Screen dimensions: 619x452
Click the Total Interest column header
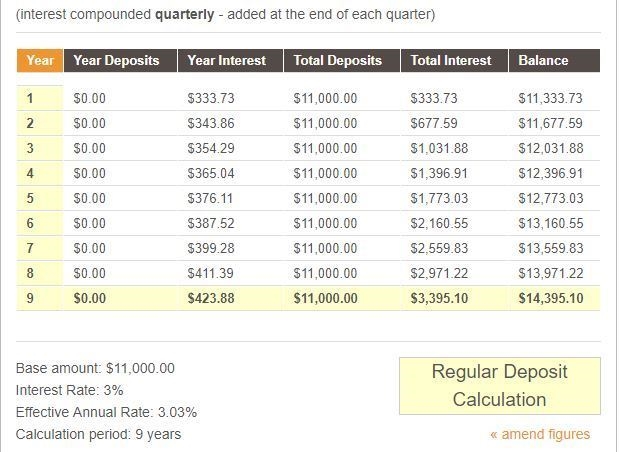pos(454,60)
